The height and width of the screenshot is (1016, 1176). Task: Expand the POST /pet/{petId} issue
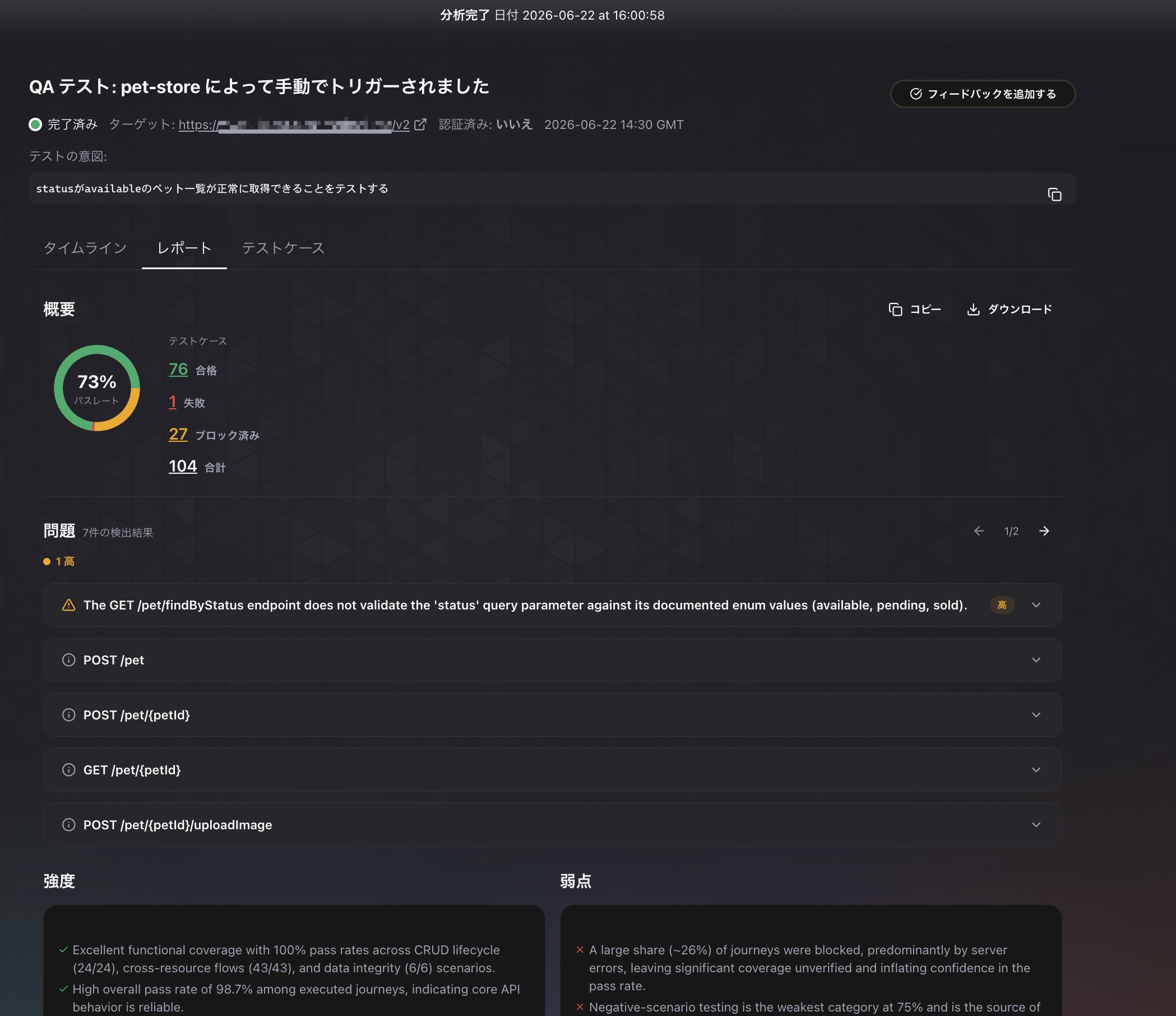(x=1036, y=715)
